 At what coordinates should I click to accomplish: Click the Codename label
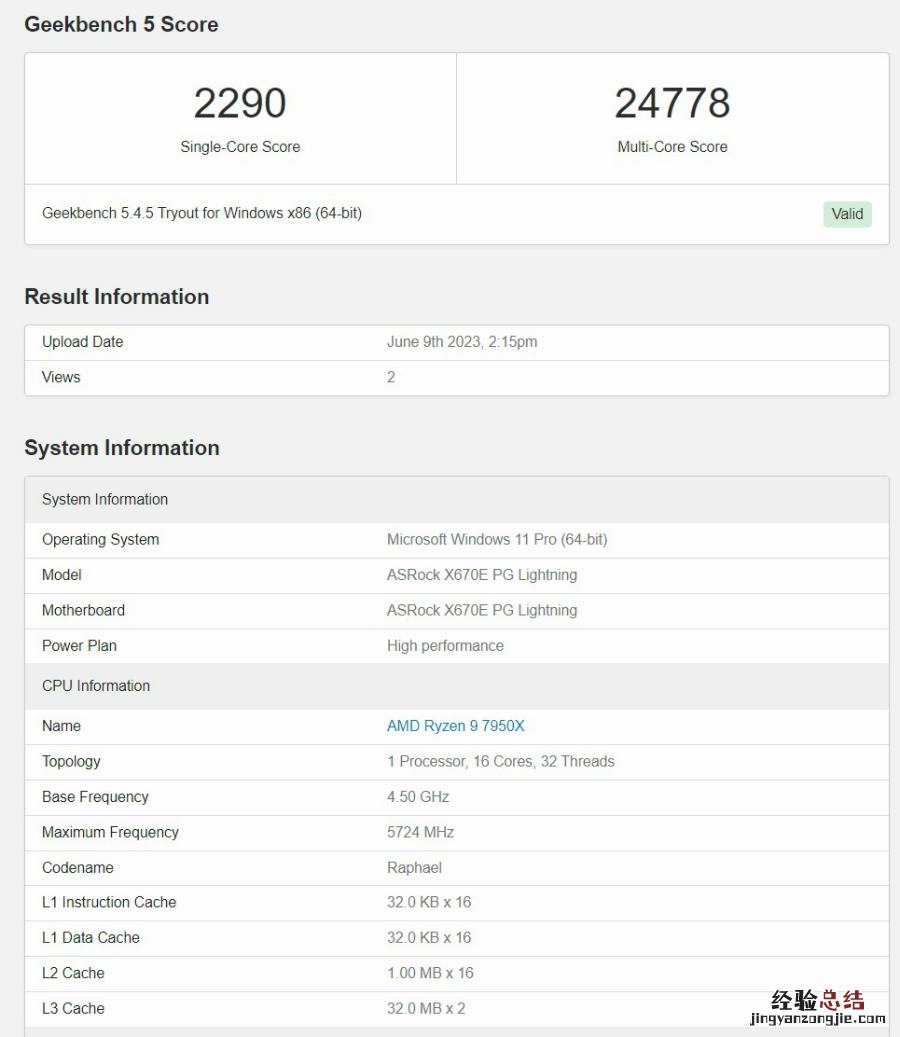coord(78,868)
